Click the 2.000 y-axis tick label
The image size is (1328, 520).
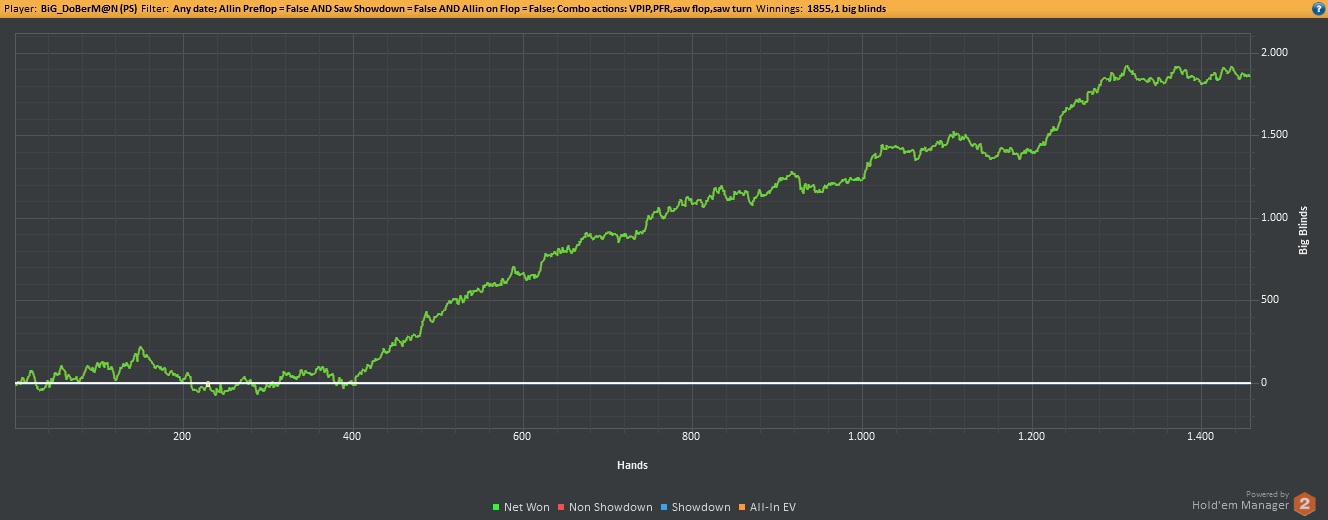[1274, 52]
